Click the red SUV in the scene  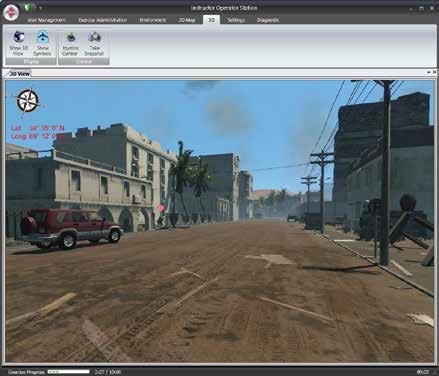click(71, 228)
